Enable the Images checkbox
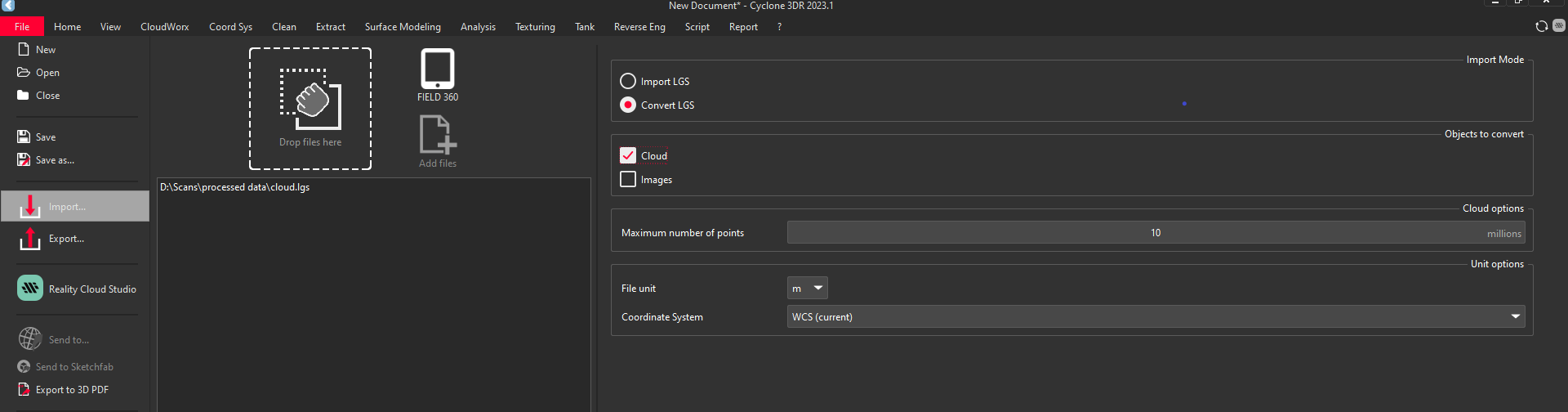This screenshot has width=1568, height=412. point(628,179)
